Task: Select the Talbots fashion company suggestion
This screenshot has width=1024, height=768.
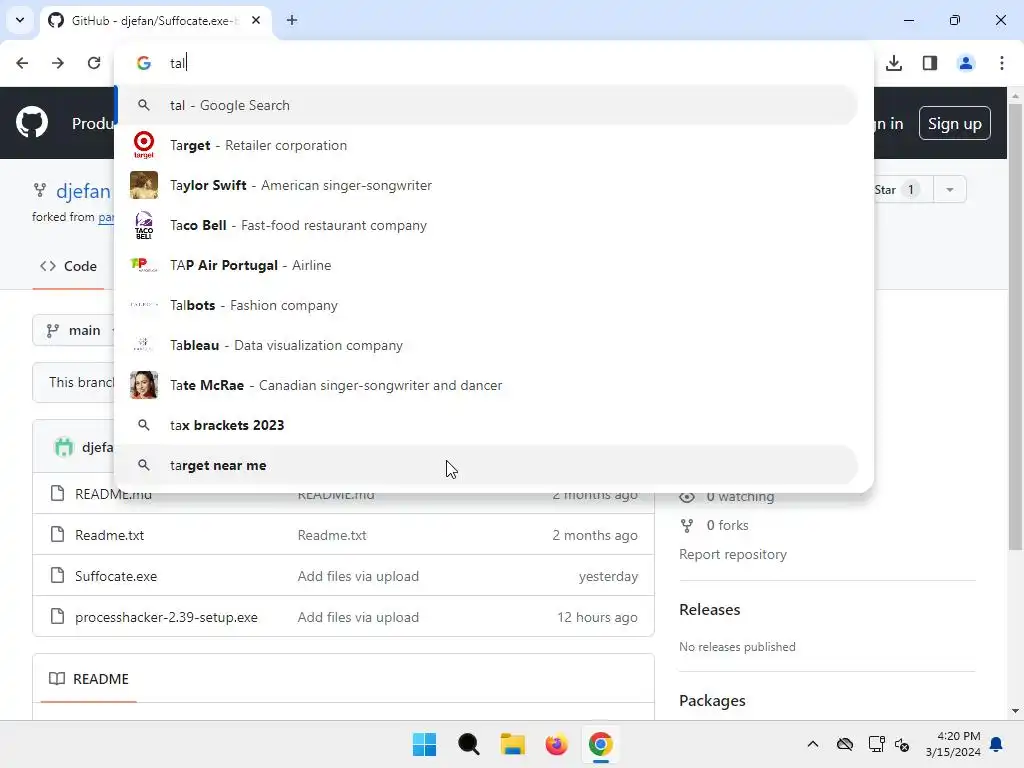Action: (486, 305)
